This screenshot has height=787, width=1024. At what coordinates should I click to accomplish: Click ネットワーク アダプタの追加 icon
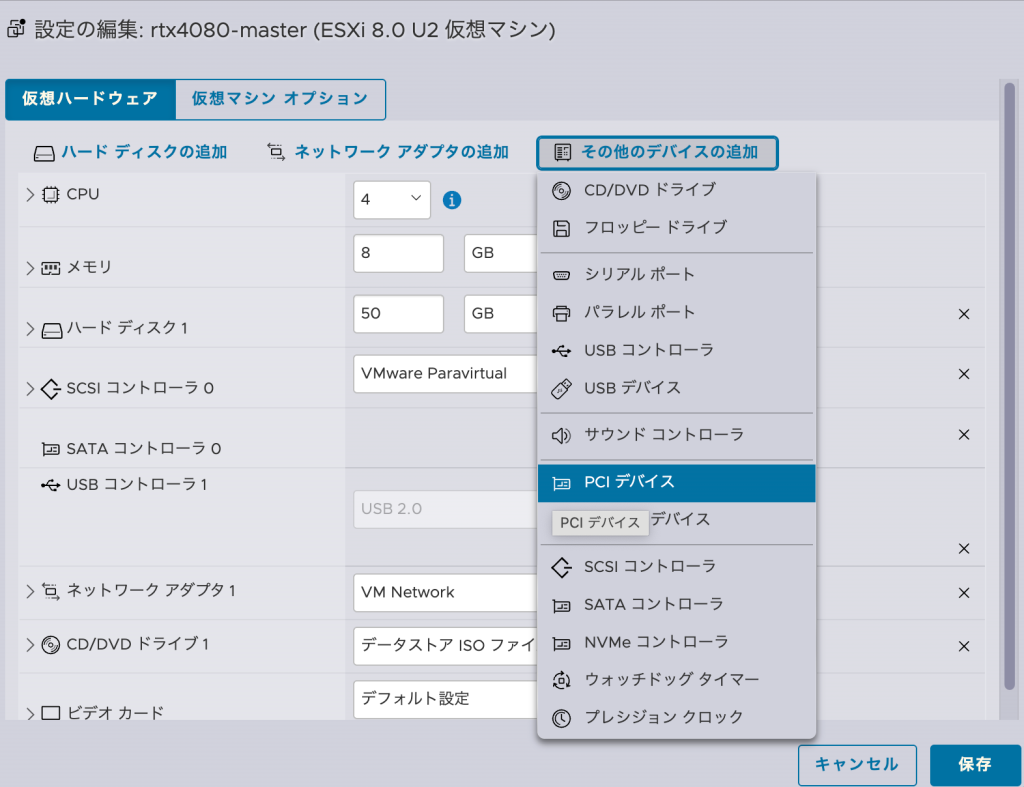[276, 153]
